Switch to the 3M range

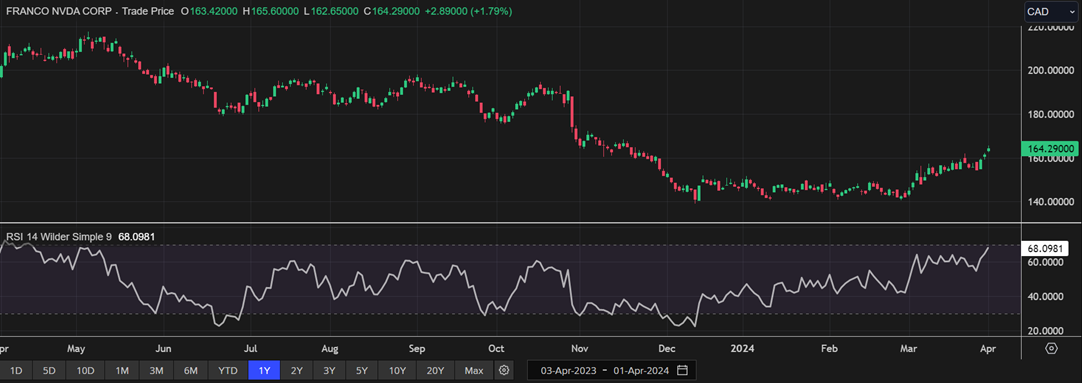(157, 371)
